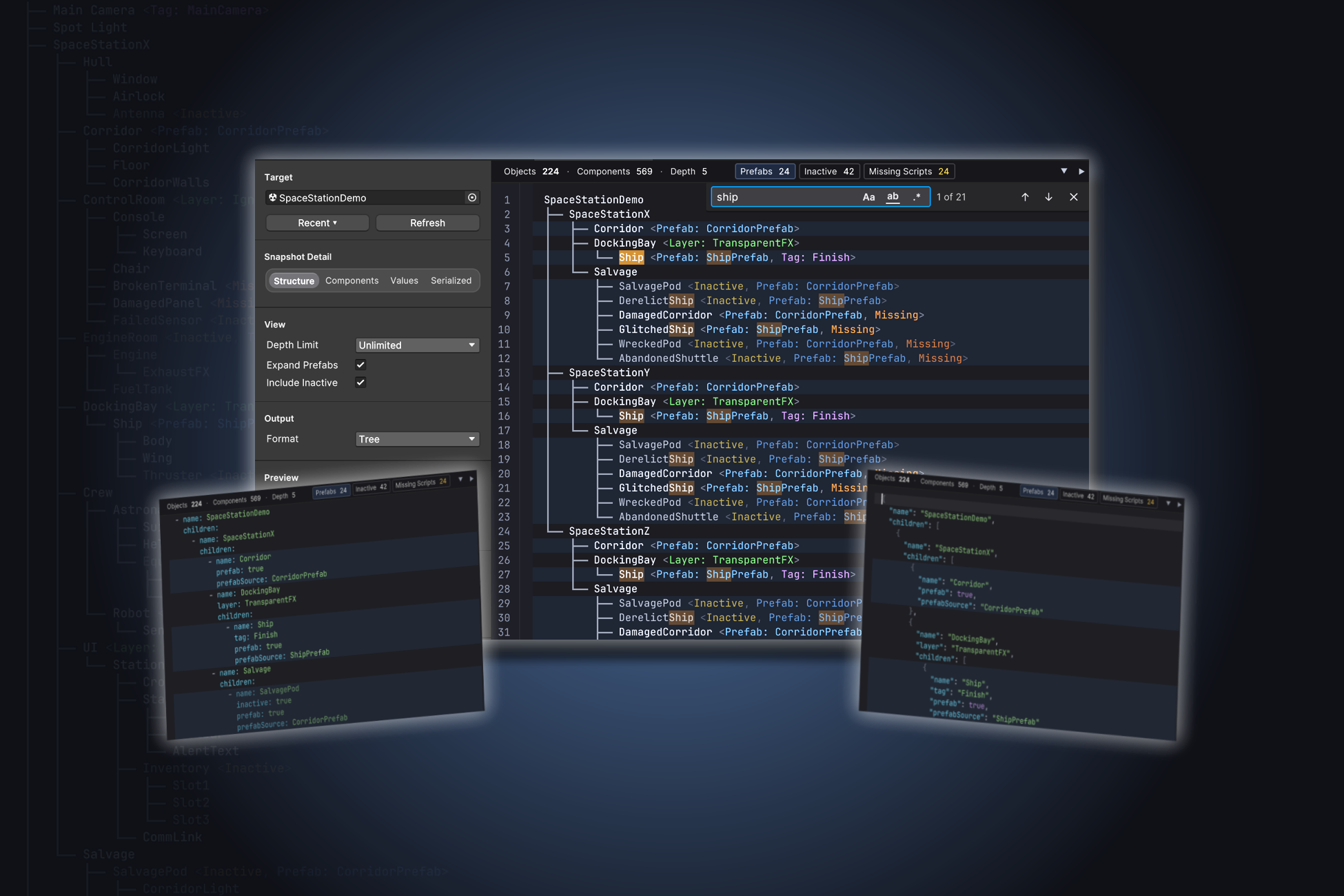This screenshot has width=1344, height=896.
Task: Click "name: SpaceStationDemo" in left YAML preview
Action: point(226,516)
